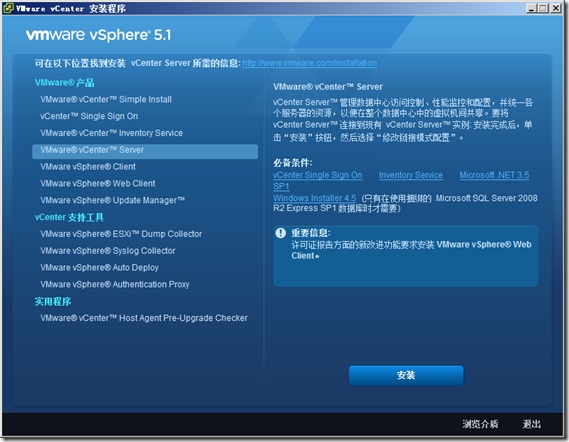Screen dimensions: 569x442
Task: Select VMware vCenter Server entry
Action: 145,151
